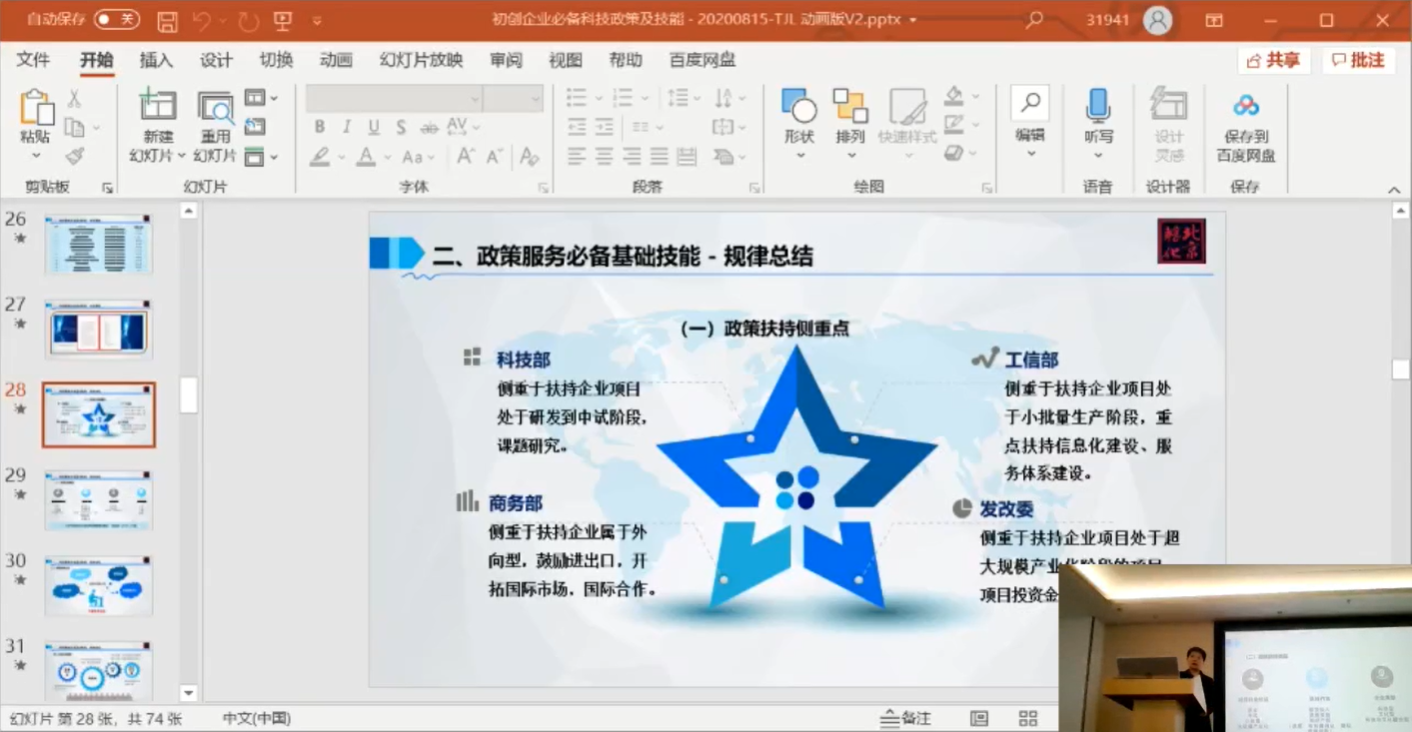Click the Decrease Indent icon
Screen dimensions: 1412x732
pyautogui.click(x=576, y=127)
